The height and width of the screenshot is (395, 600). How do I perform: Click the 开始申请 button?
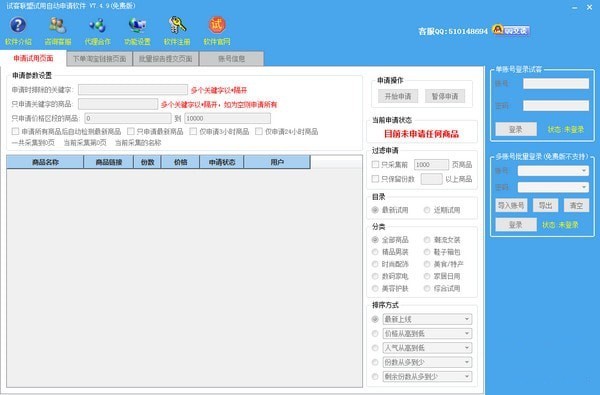point(398,96)
